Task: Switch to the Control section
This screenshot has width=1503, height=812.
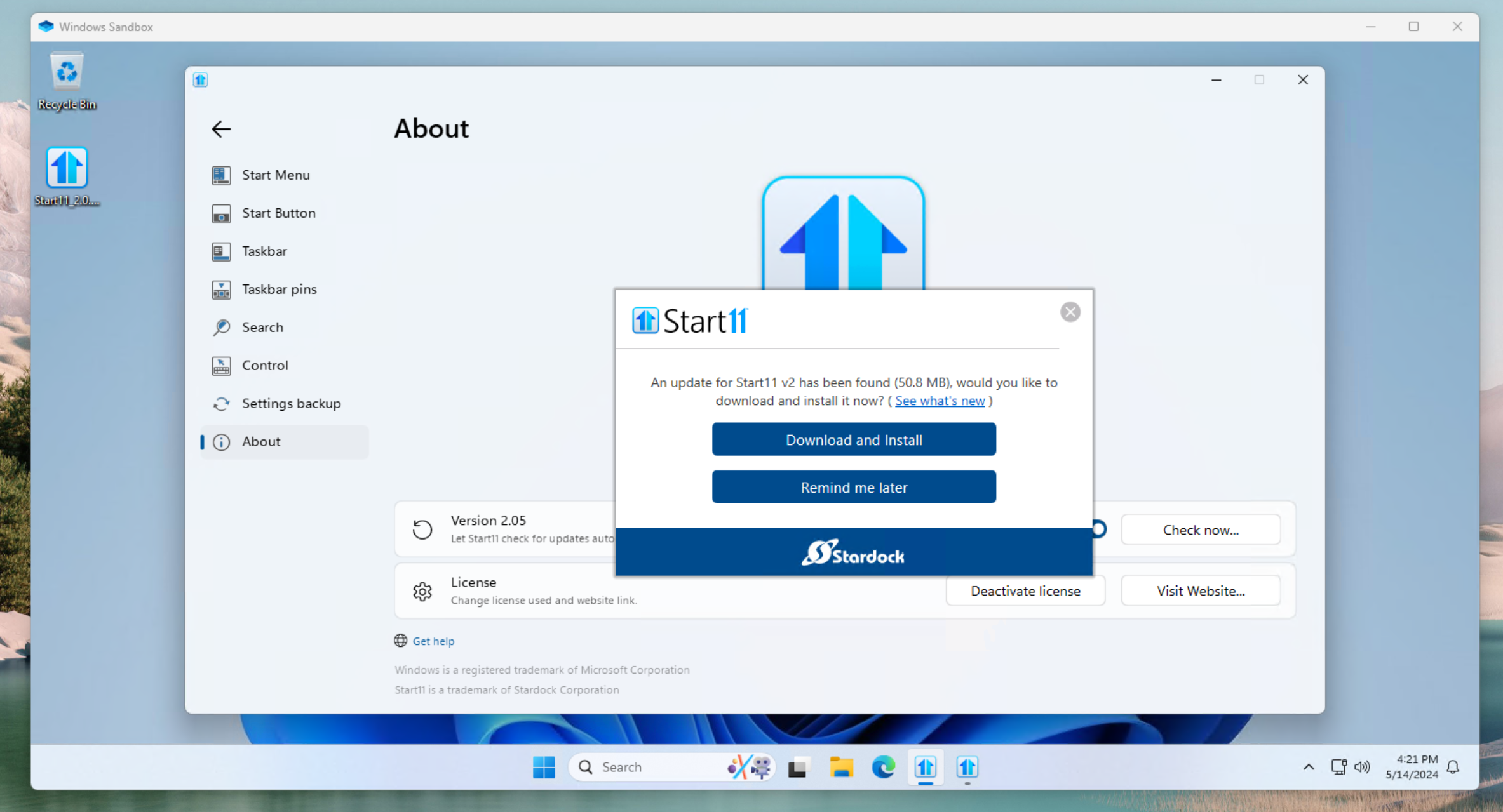Action: (x=284, y=366)
